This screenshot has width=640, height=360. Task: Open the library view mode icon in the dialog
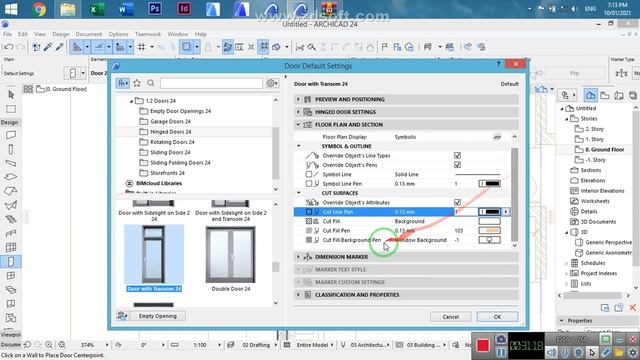122,83
